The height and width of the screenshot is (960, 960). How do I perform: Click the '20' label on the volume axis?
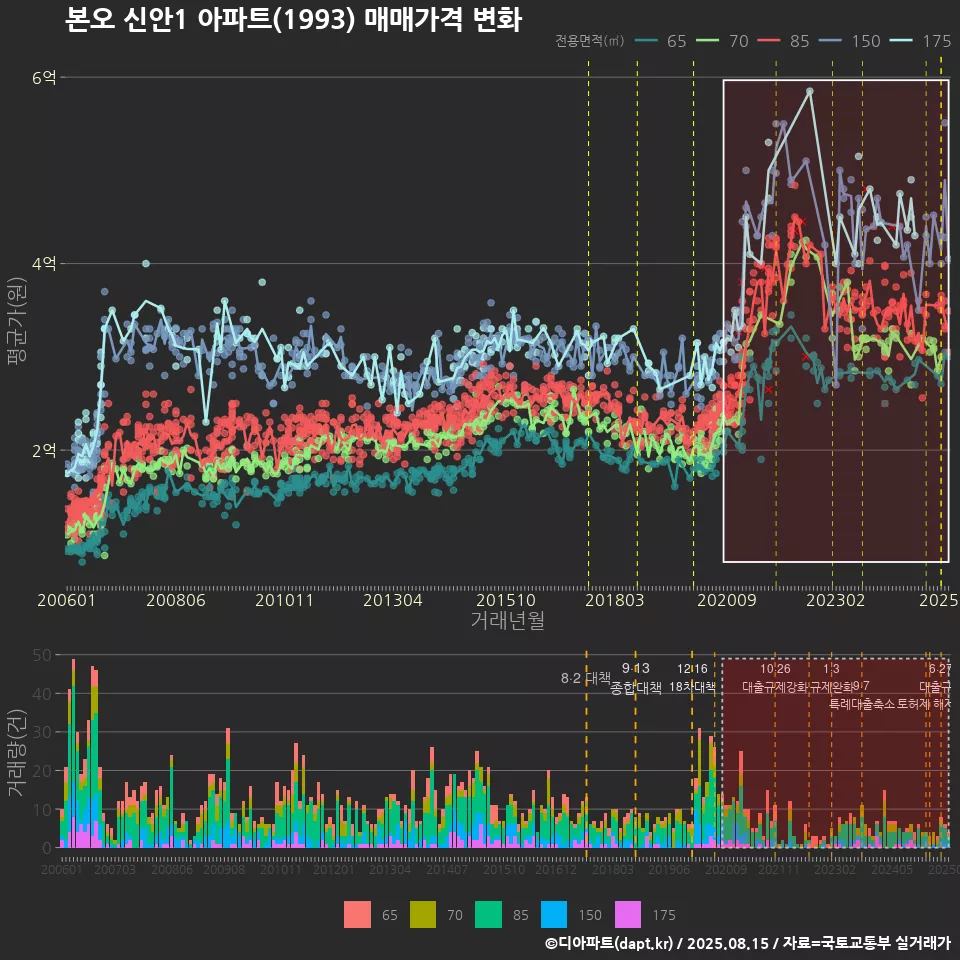coord(42,771)
